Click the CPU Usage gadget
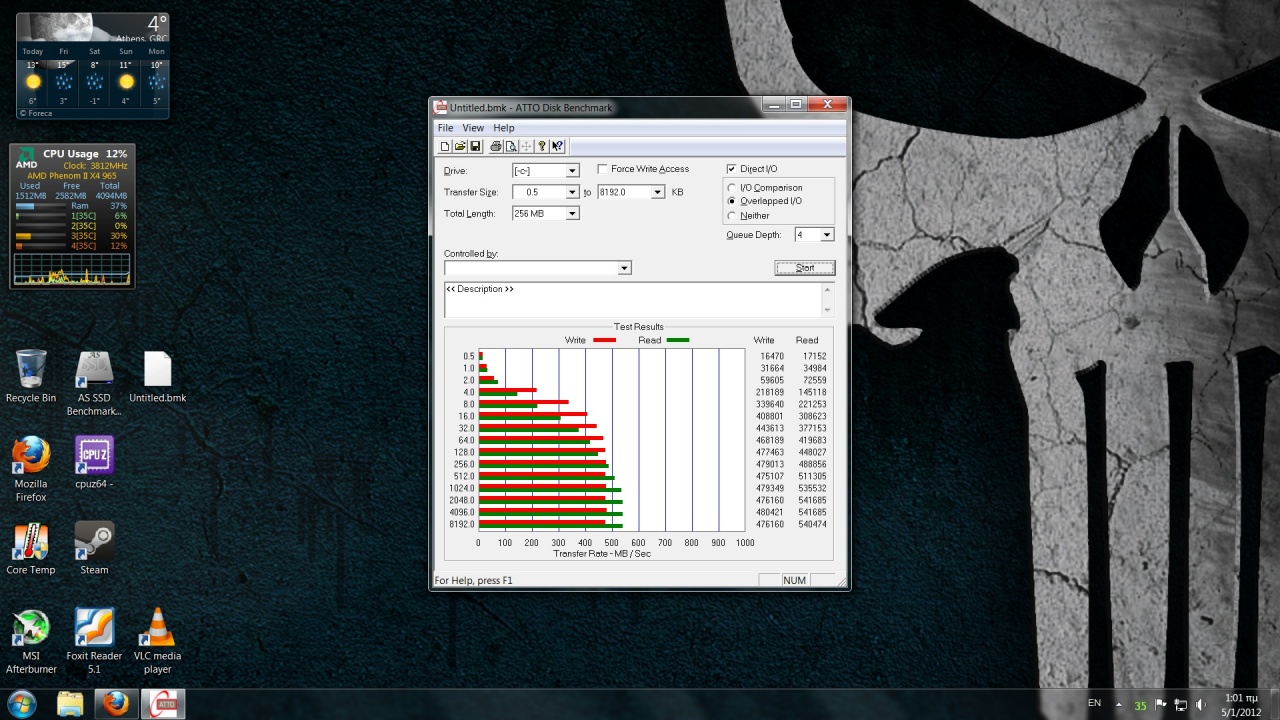This screenshot has width=1280, height=720. coord(72,216)
